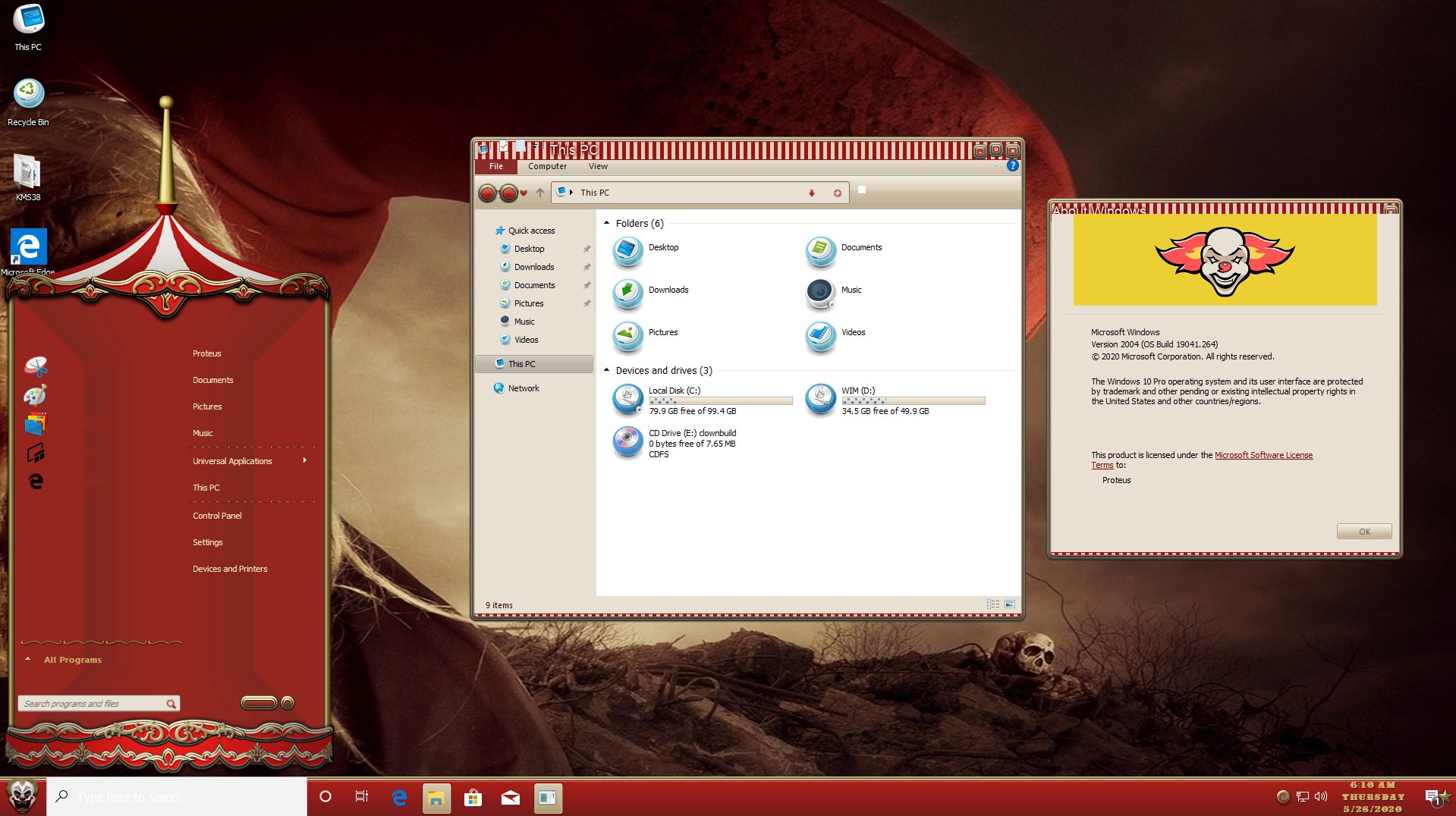
Task: Click taskbar clock showing 6:10 AM
Action: point(1373,797)
